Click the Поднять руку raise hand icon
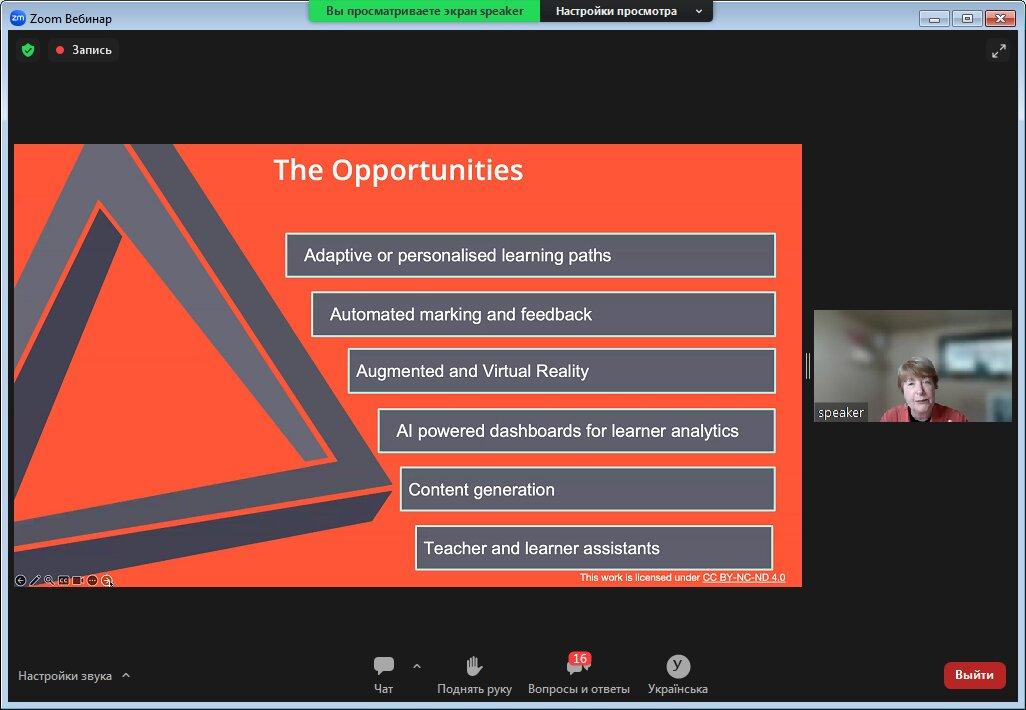The width and height of the screenshot is (1026, 710). pyautogui.click(x=474, y=674)
